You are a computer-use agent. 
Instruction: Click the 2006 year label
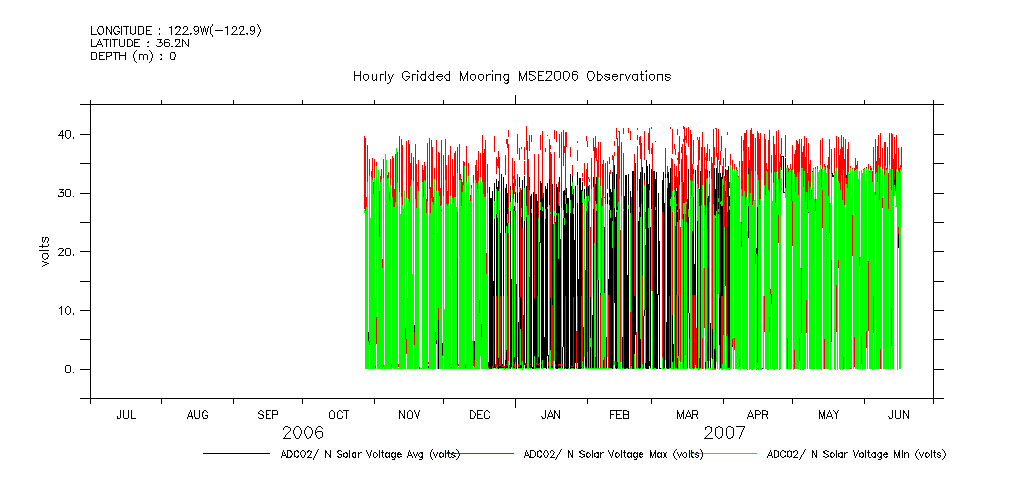tap(302, 433)
